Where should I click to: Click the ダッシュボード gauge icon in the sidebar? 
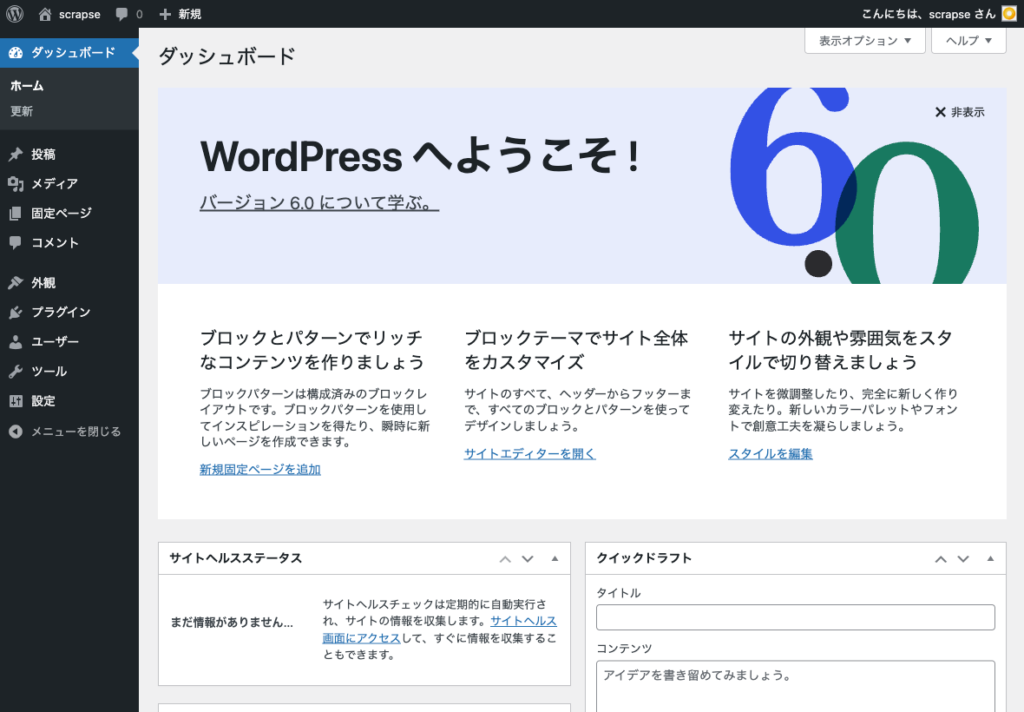tap(16, 53)
